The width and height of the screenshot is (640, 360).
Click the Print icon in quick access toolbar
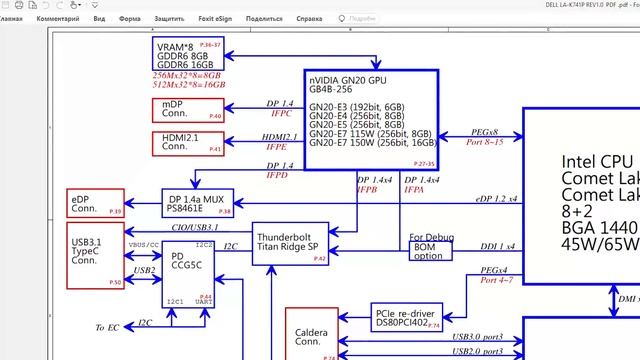(x=19, y=5)
